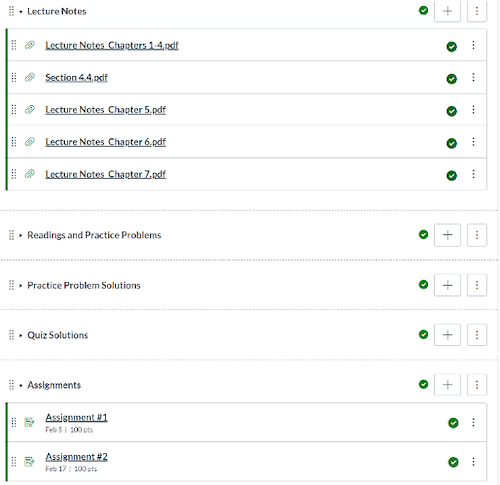This screenshot has width=500, height=485.
Task: Add item to Readings and Practice Problems
Action: click(447, 235)
